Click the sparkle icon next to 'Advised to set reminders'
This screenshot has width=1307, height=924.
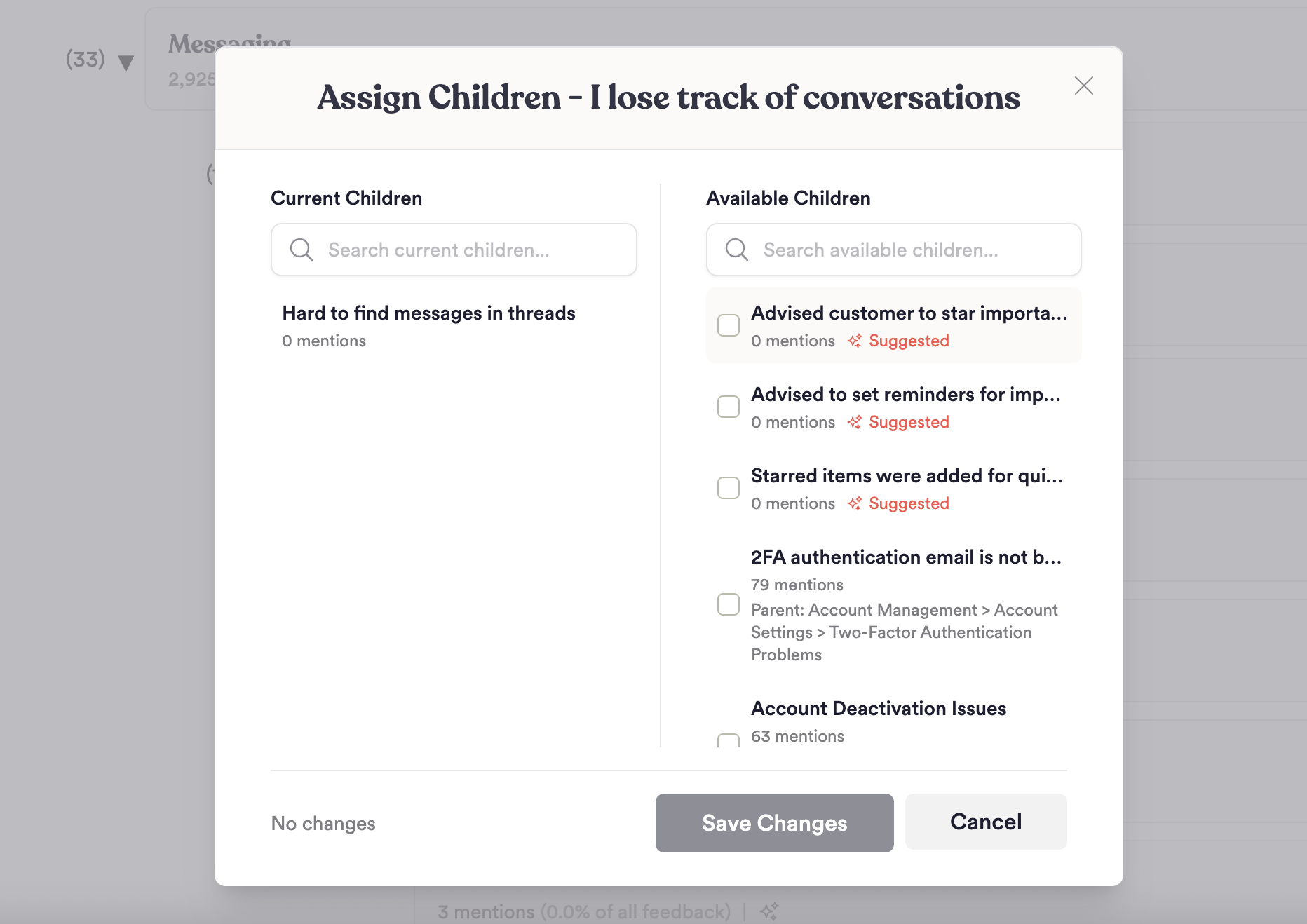pos(855,422)
